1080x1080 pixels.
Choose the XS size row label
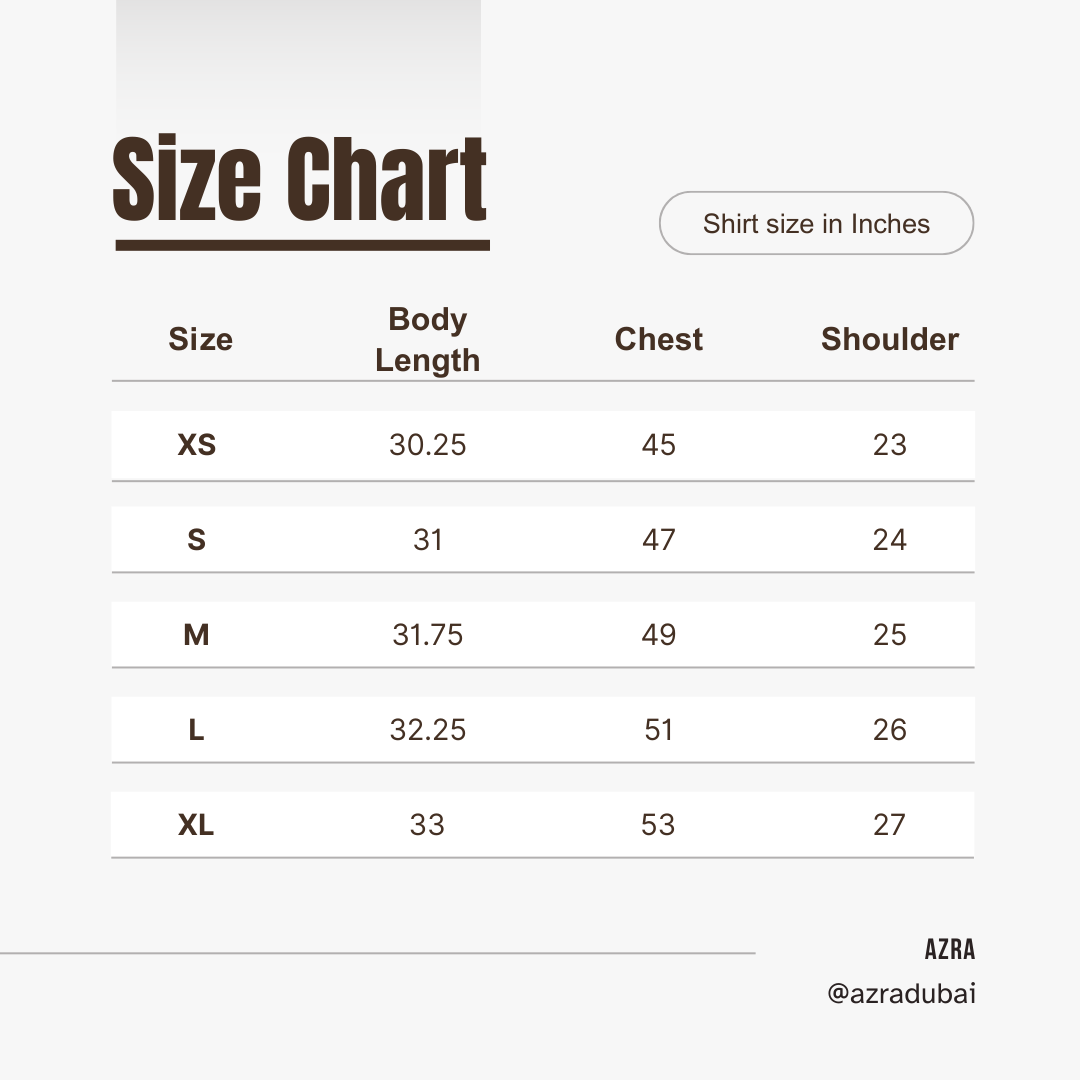point(197,445)
